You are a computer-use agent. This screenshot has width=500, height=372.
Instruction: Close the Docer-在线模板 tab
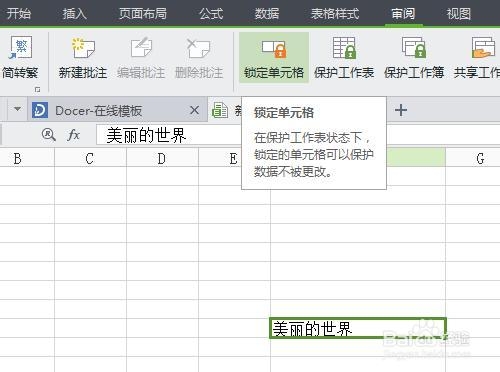(194, 110)
